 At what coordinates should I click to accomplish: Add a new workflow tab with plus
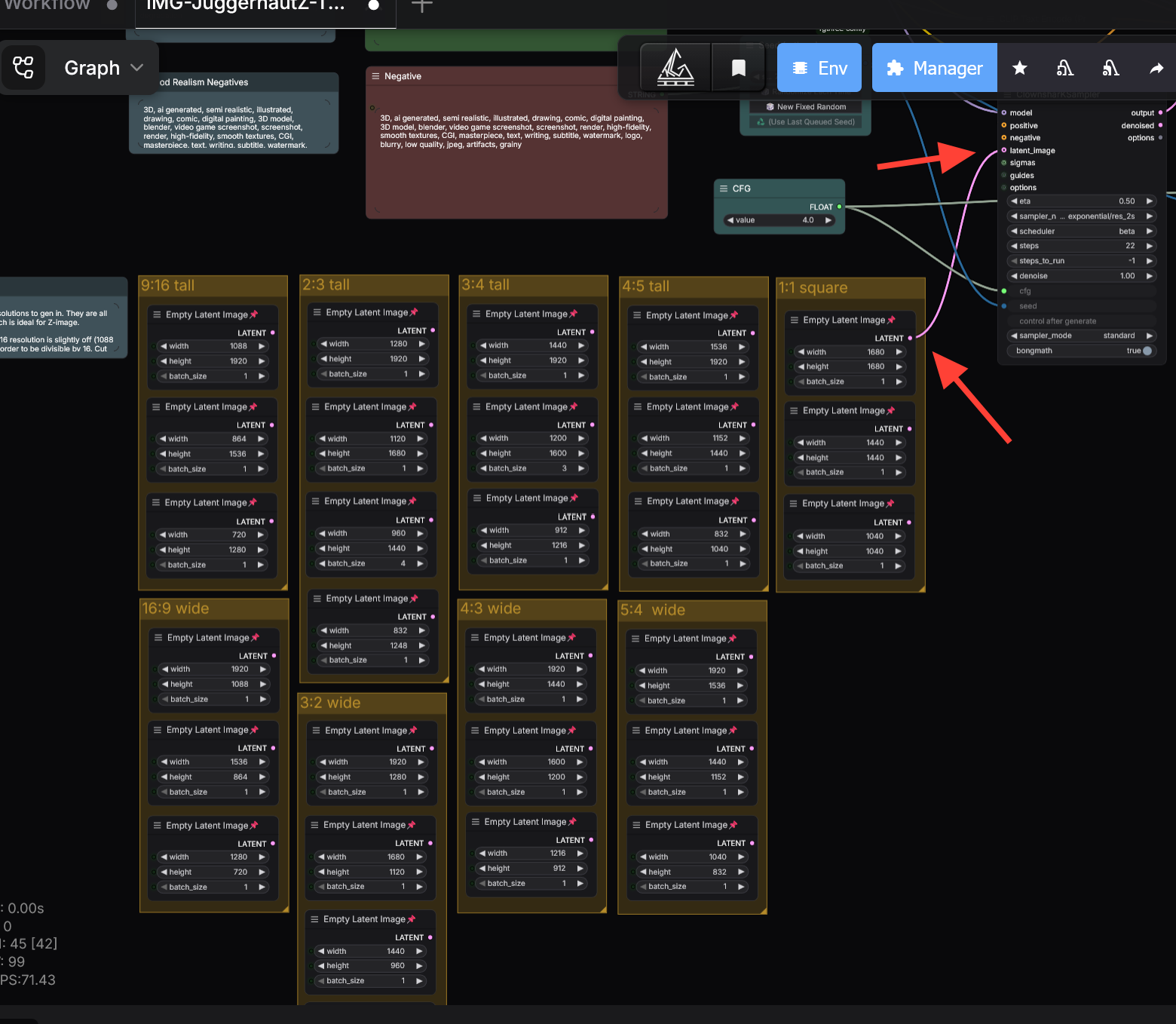(x=422, y=6)
